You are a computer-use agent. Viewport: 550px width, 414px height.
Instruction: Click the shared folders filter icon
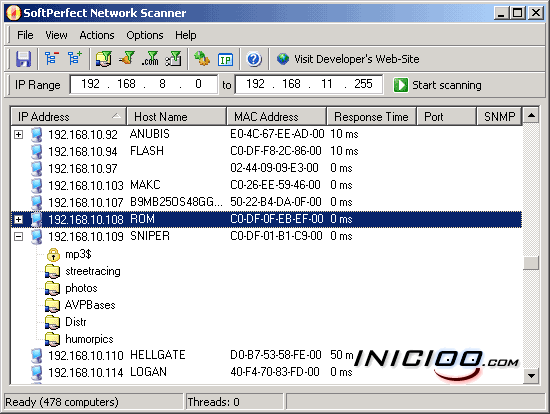(x=103, y=59)
